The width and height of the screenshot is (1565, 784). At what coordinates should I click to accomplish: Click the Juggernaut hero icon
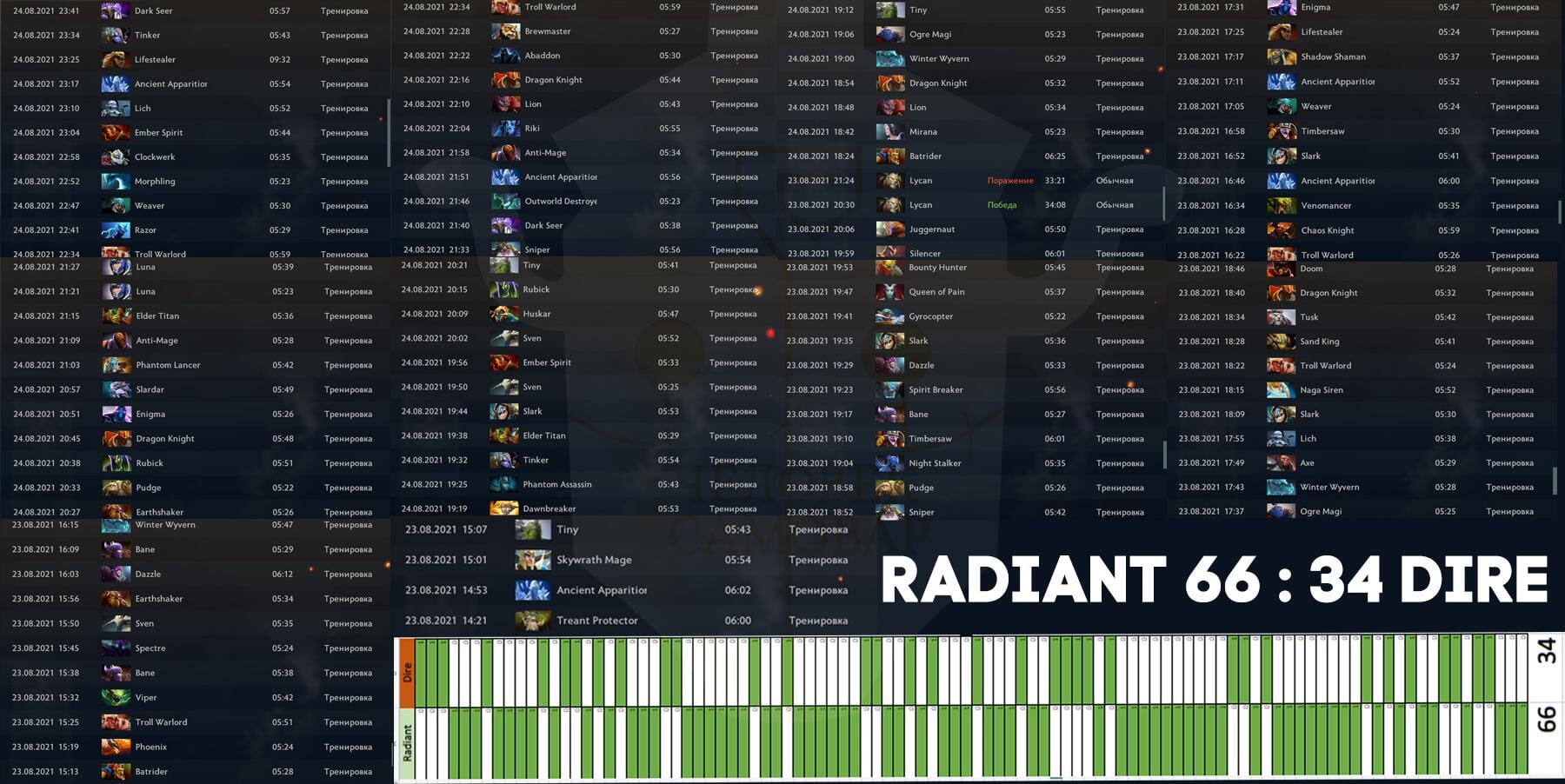tap(890, 229)
